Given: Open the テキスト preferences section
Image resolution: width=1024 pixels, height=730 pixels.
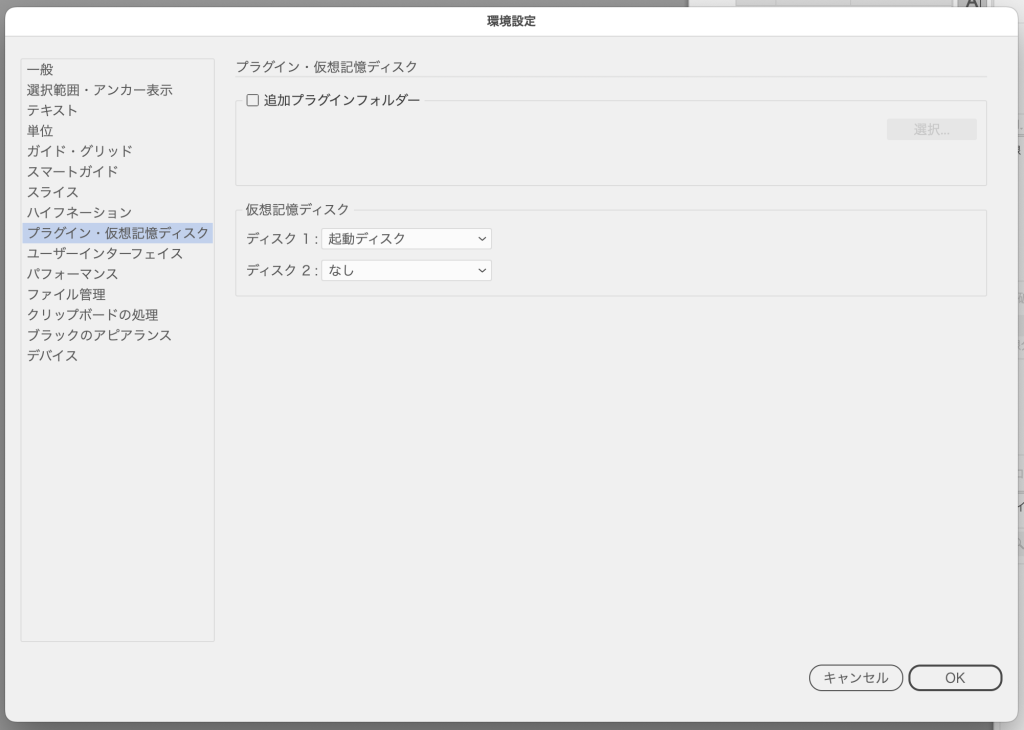Looking at the screenshot, I should point(52,110).
